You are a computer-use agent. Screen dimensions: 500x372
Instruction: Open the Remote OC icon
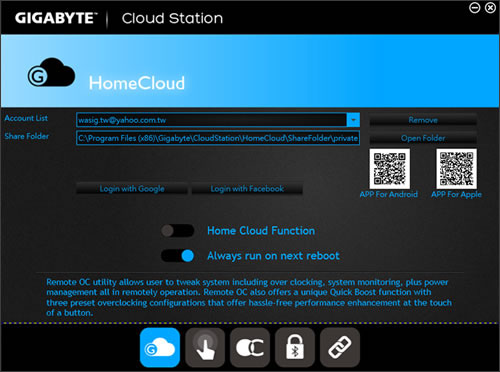(250, 347)
